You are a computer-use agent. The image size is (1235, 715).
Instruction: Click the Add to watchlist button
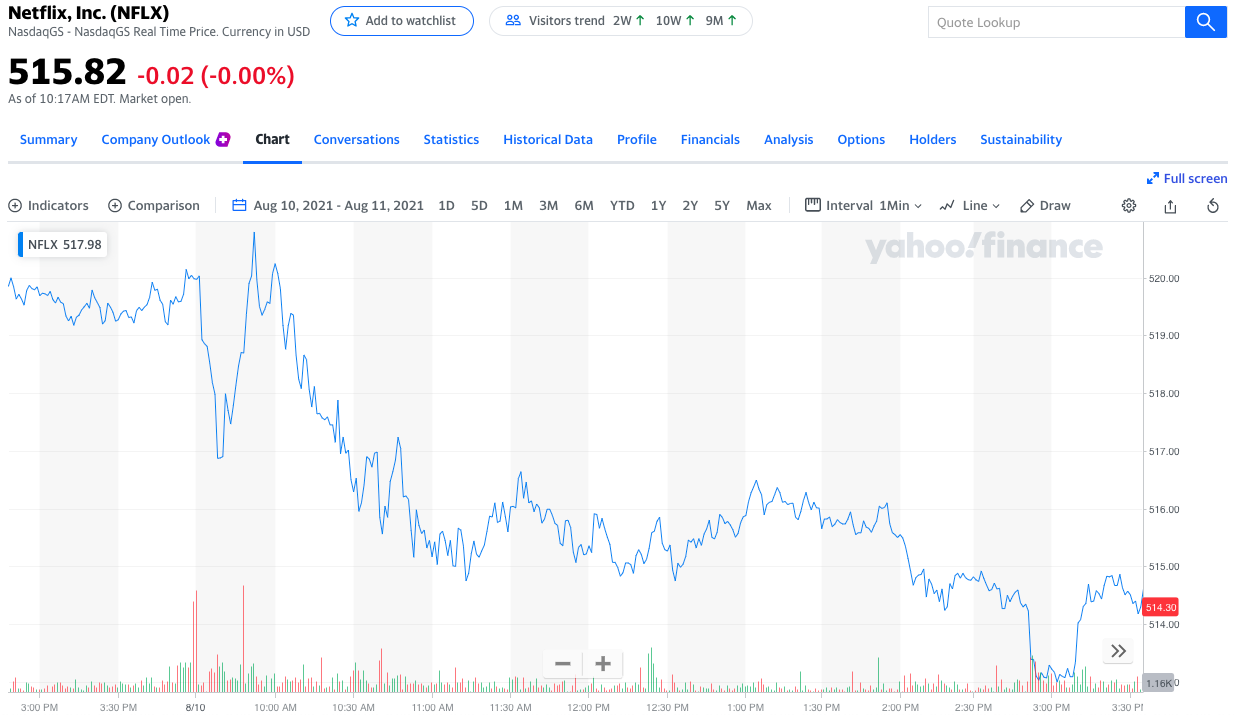tap(402, 20)
